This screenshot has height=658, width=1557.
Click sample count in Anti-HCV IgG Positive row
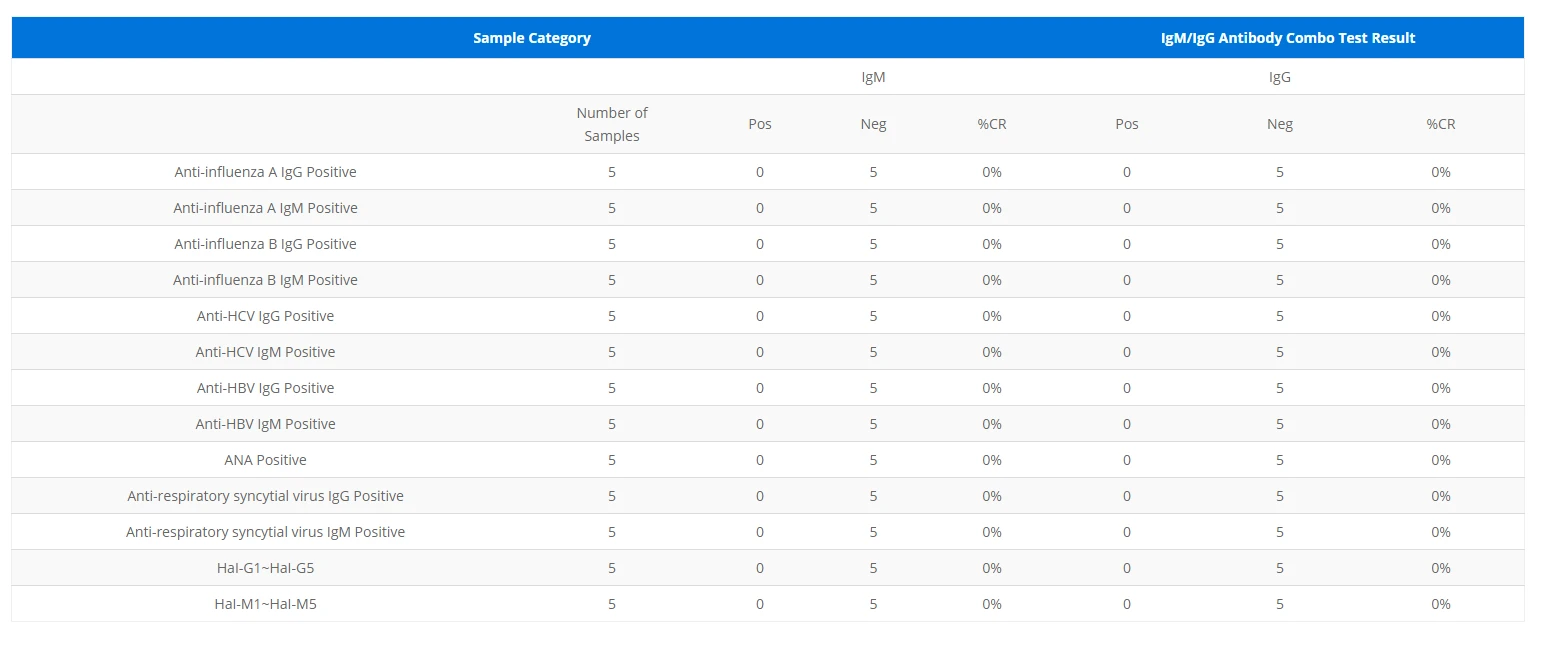pyautogui.click(x=612, y=316)
